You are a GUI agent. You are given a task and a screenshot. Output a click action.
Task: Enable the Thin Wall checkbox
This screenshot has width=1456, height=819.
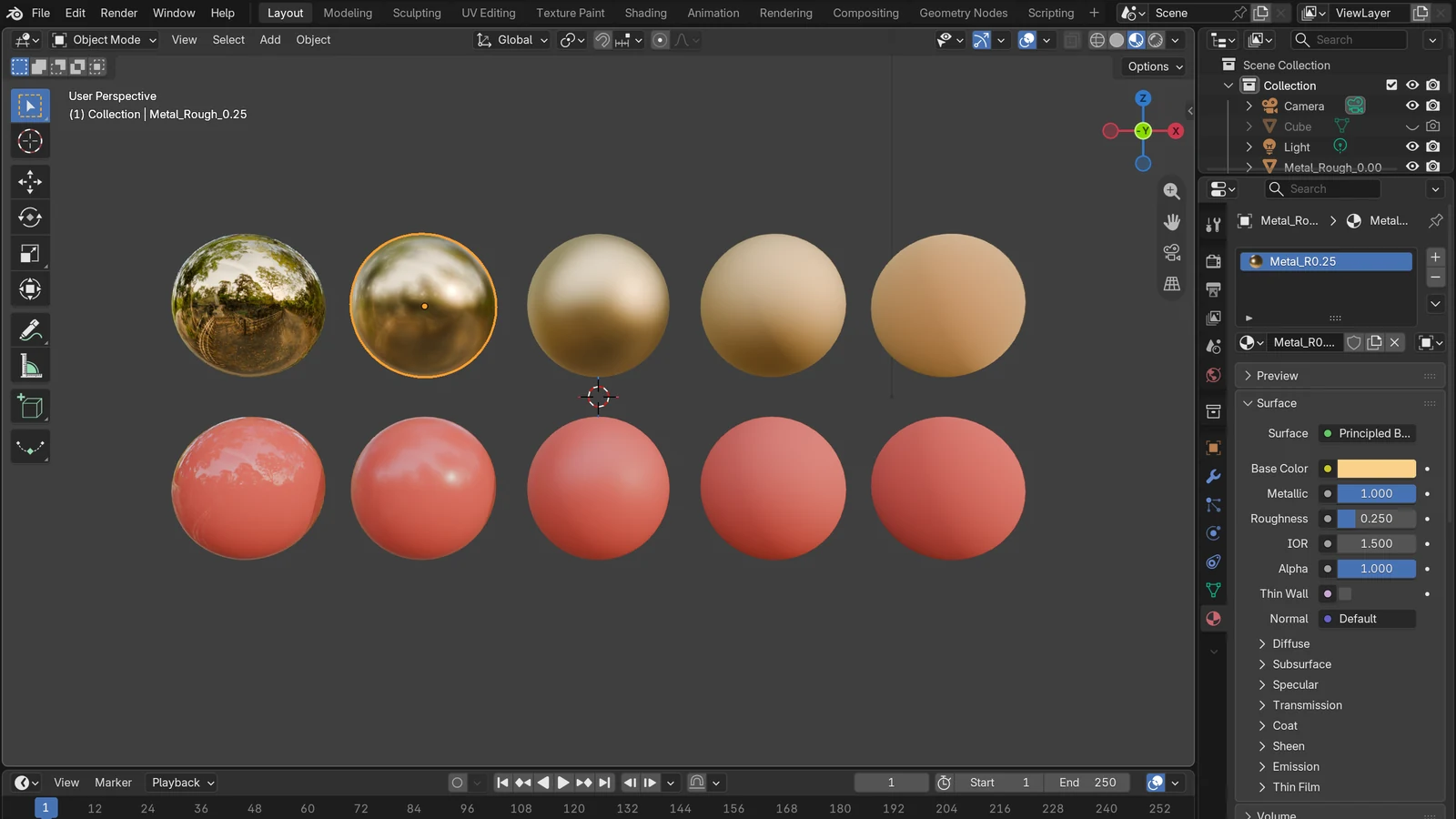coord(1345,593)
